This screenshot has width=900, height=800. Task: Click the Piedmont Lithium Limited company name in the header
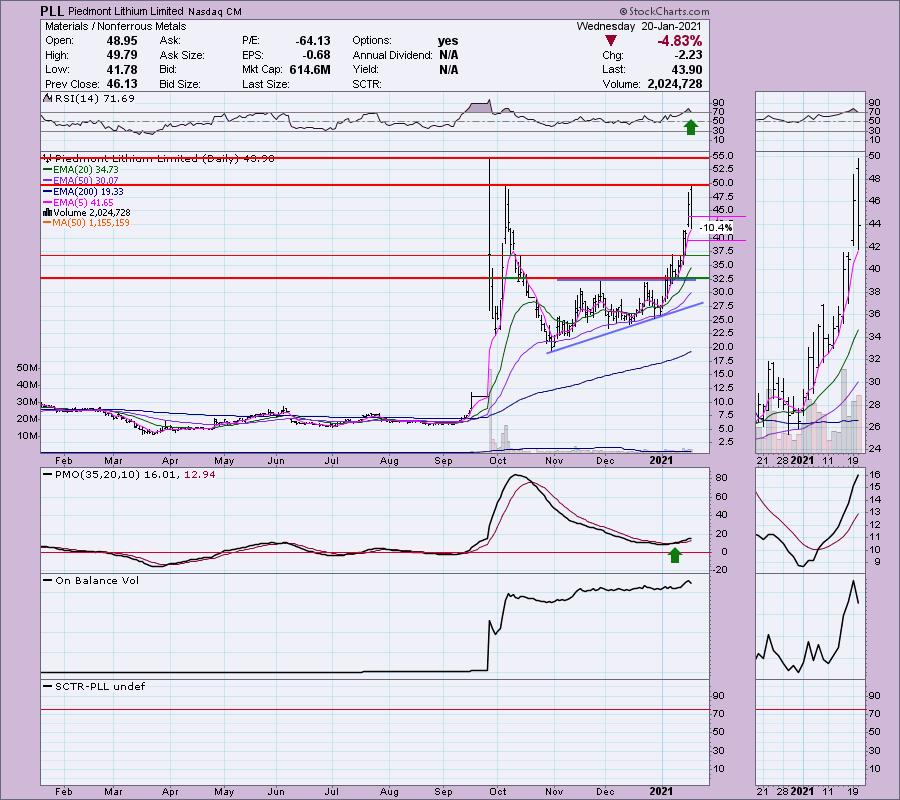126,11
